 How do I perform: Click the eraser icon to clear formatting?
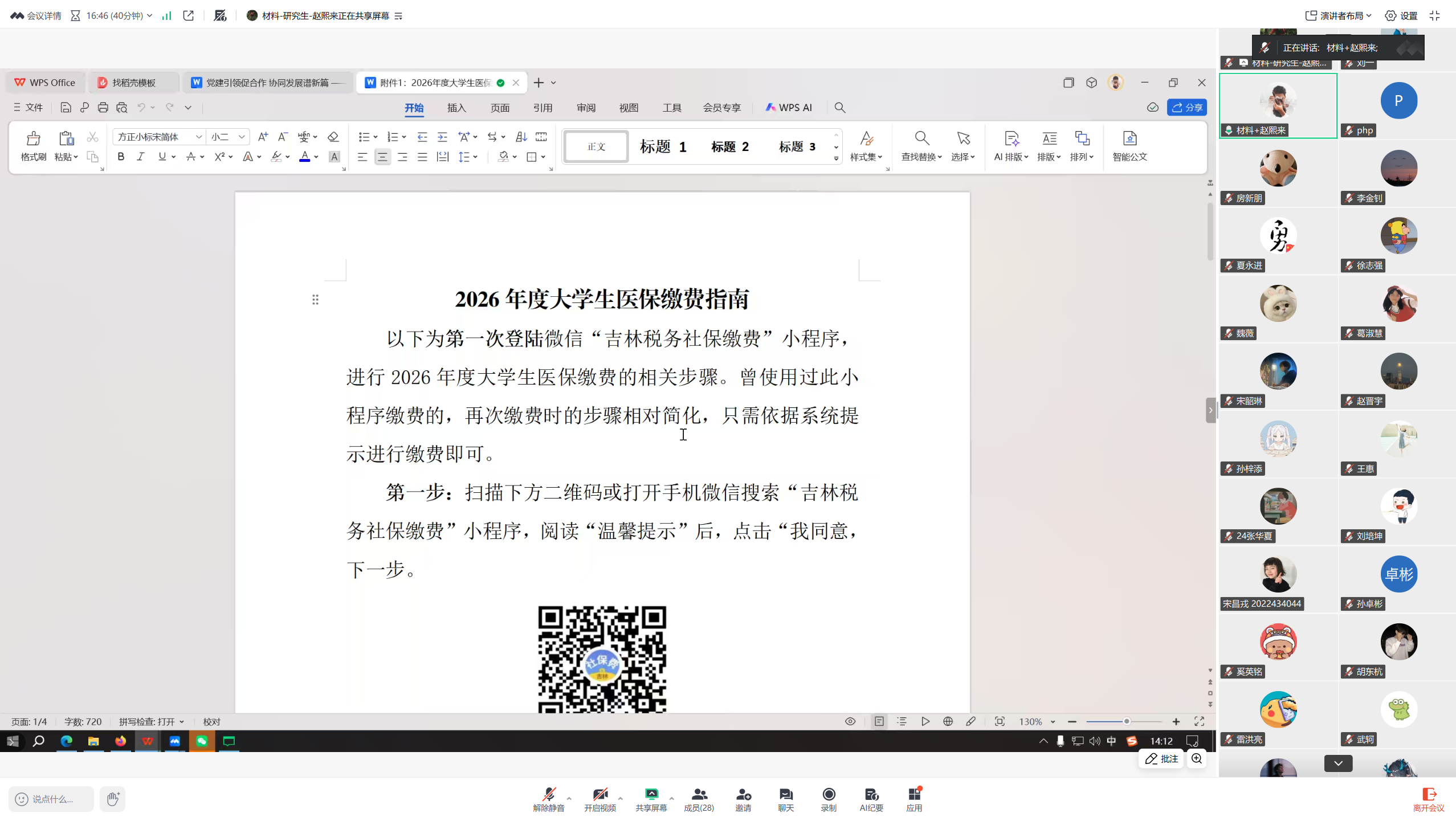(x=333, y=137)
